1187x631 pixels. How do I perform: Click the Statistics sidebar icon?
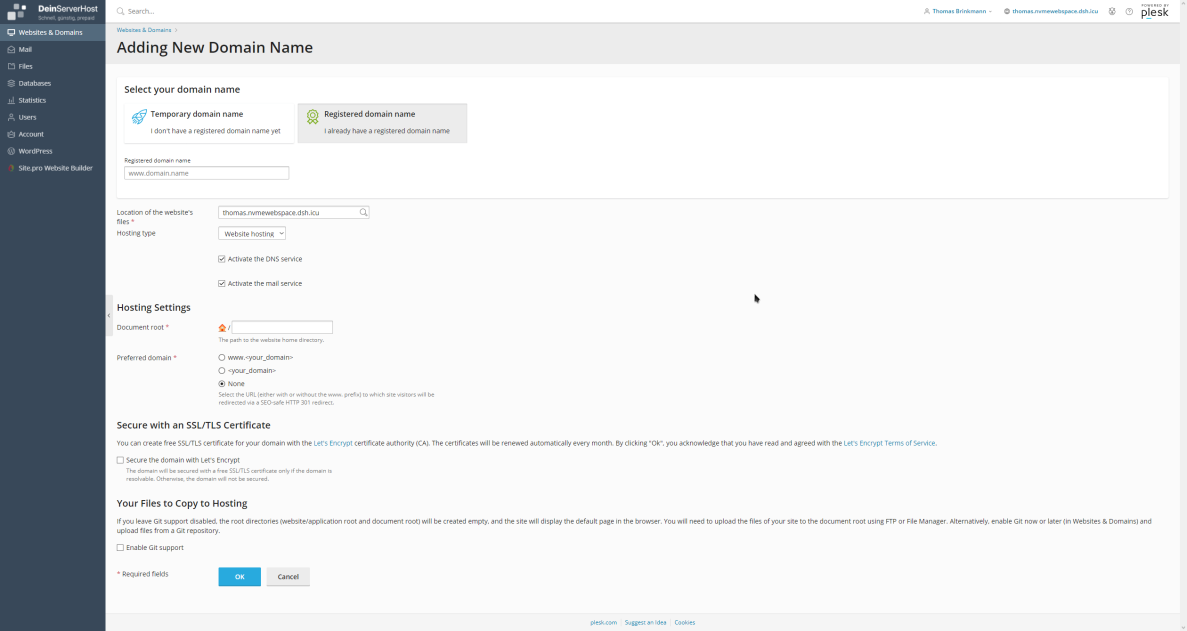click(x=11, y=100)
